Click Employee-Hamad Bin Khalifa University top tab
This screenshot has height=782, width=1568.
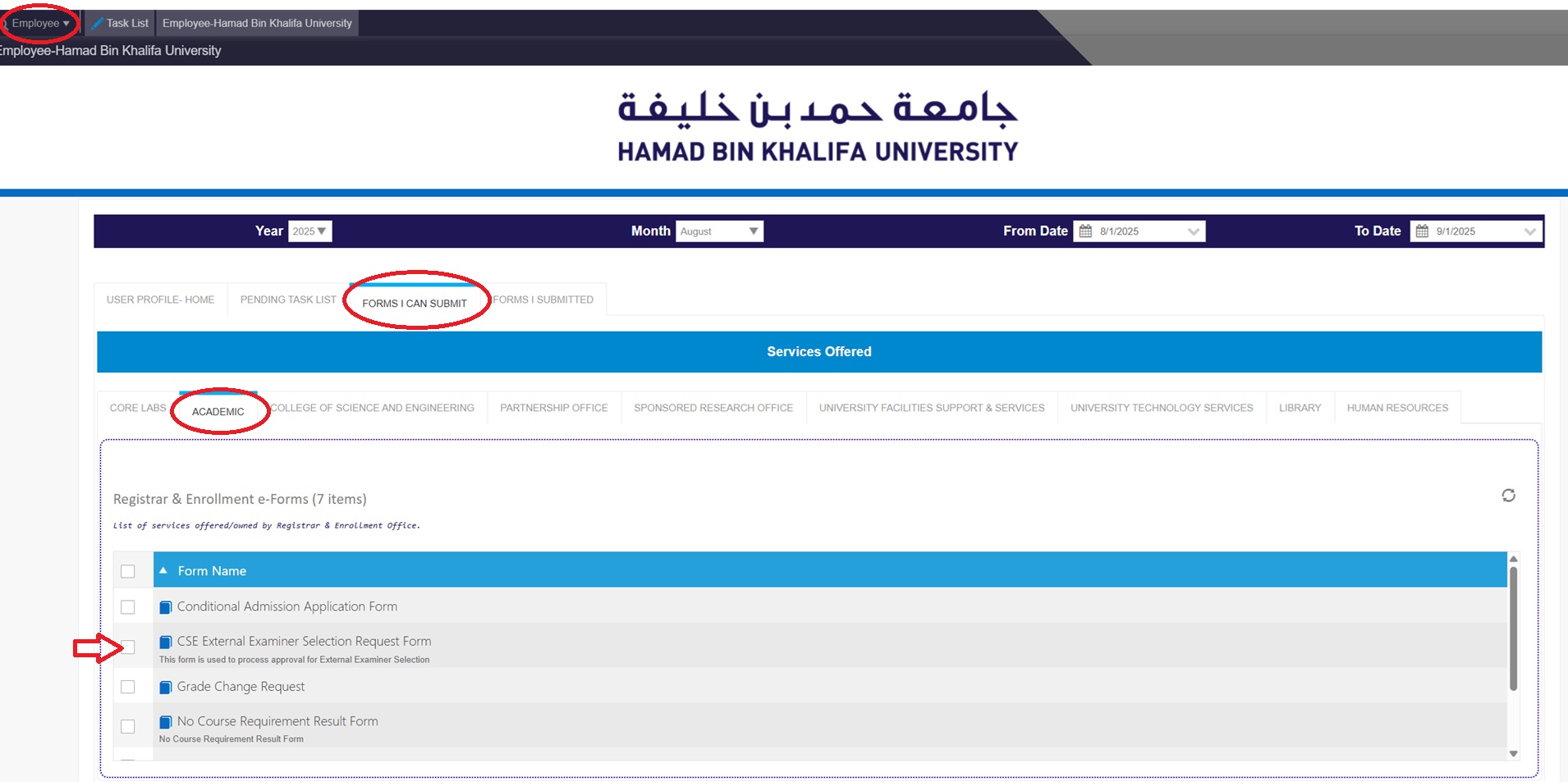point(257,23)
